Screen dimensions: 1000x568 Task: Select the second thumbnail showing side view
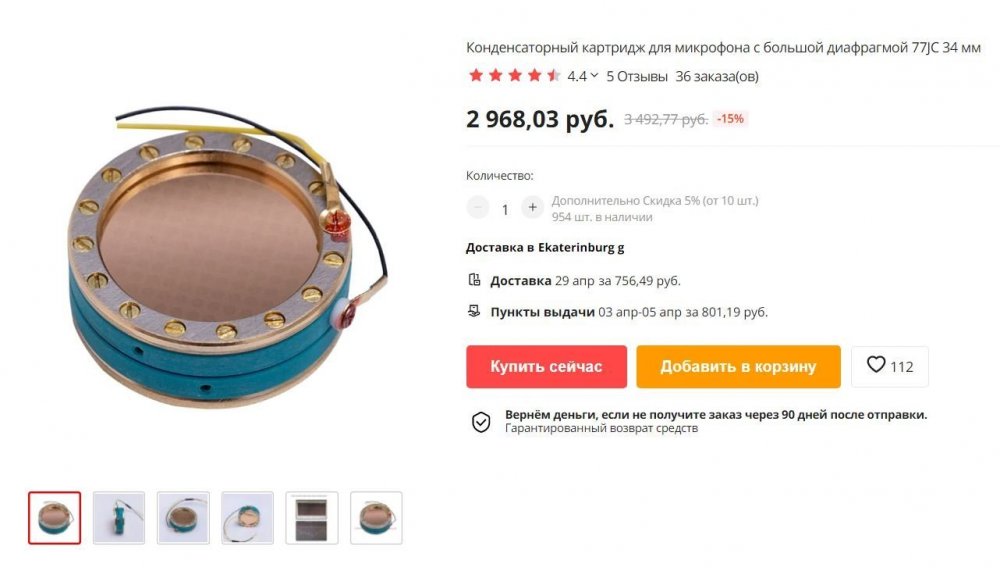click(119, 518)
